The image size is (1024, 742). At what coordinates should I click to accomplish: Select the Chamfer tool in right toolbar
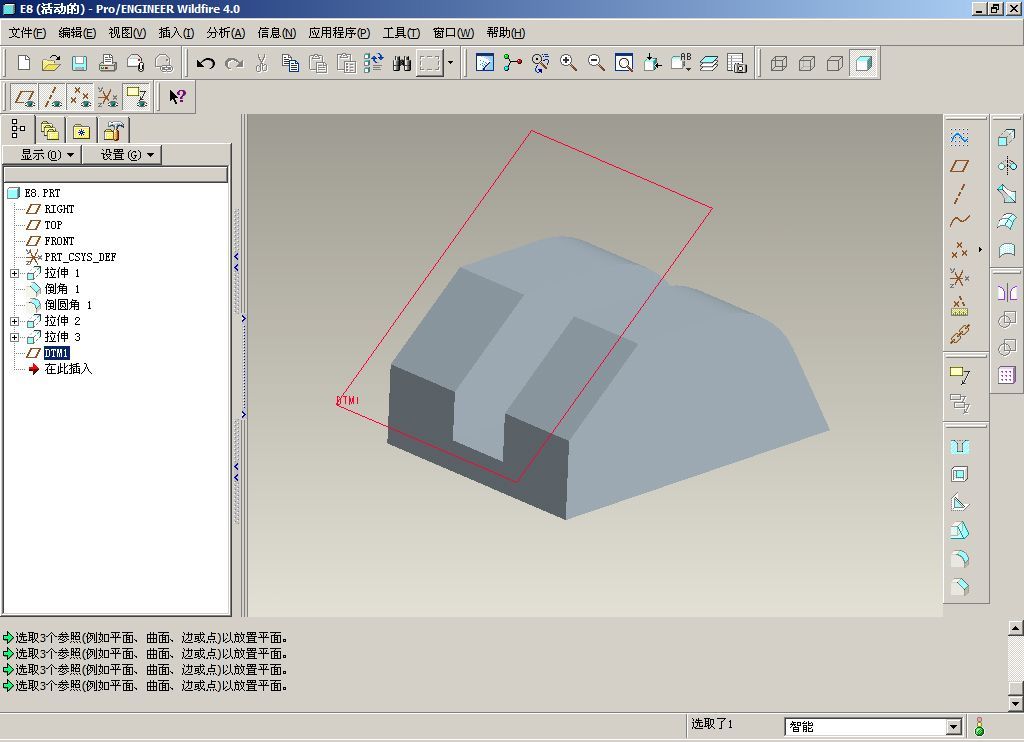[959, 587]
